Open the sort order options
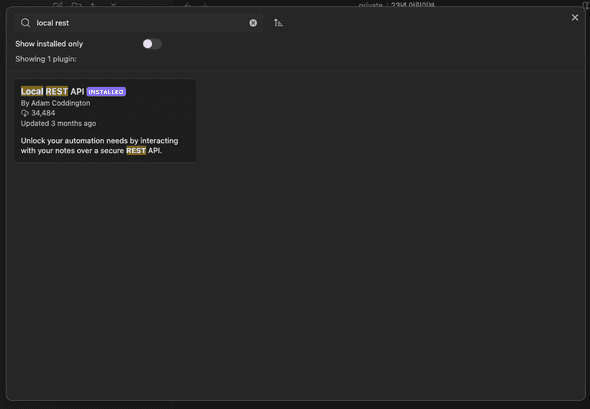The width and height of the screenshot is (590, 409). pos(278,23)
